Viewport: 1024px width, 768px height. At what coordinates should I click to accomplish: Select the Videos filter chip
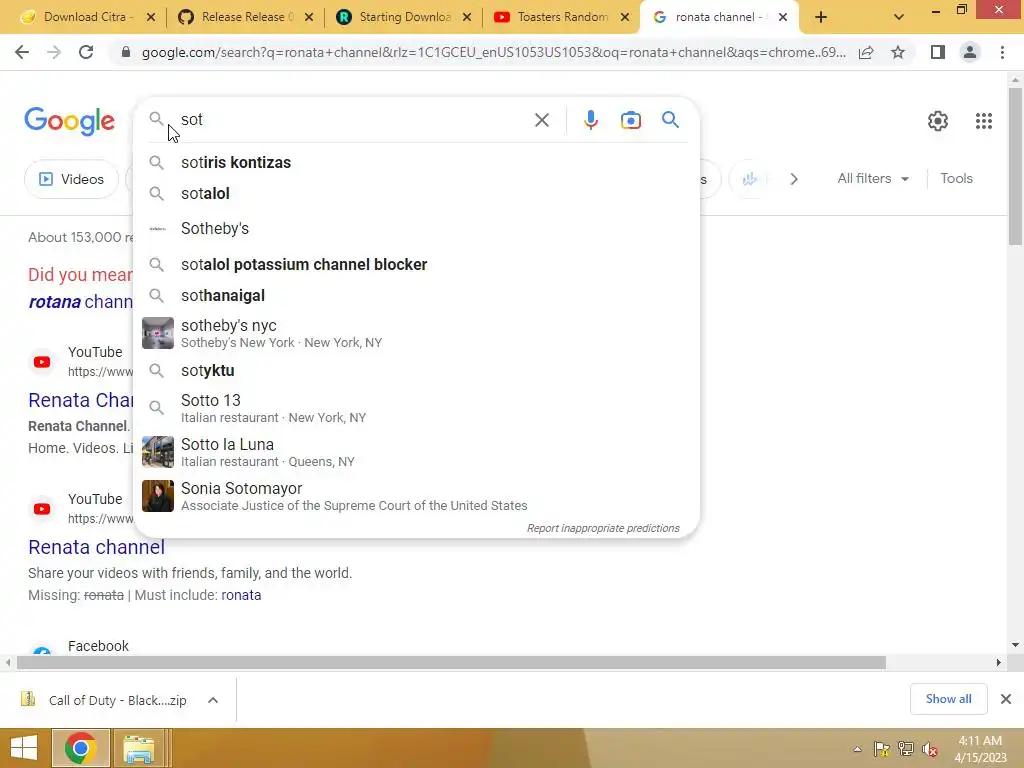click(72, 179)
